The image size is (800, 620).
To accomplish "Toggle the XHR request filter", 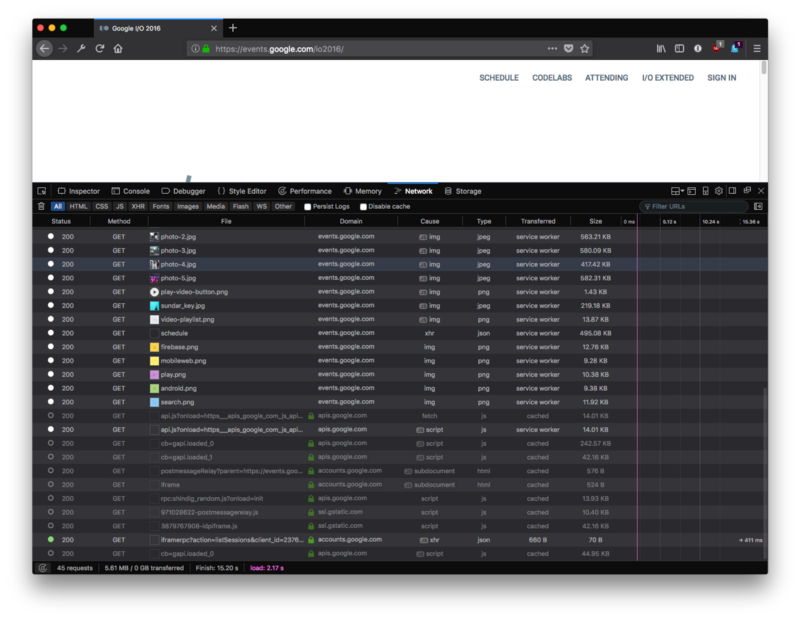I will (x=138, y=206).
